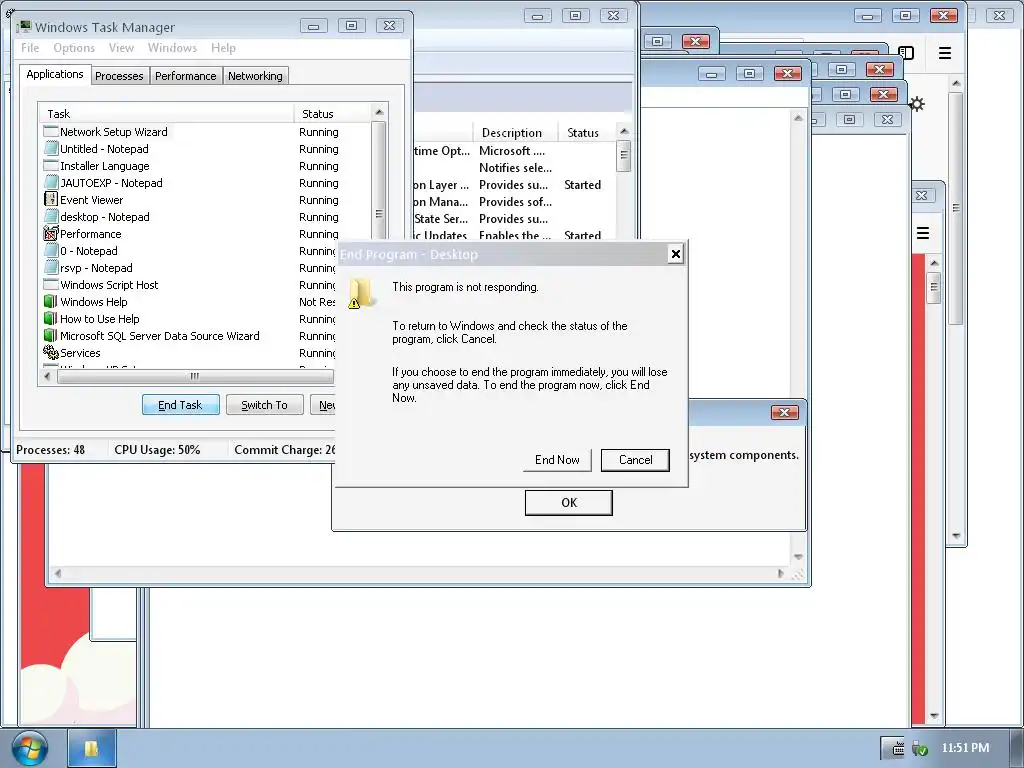Screen dimensions: 1024x768
Task: Click the Description column header in Services window
Action: pyautogui.click(x=516, y=133)
